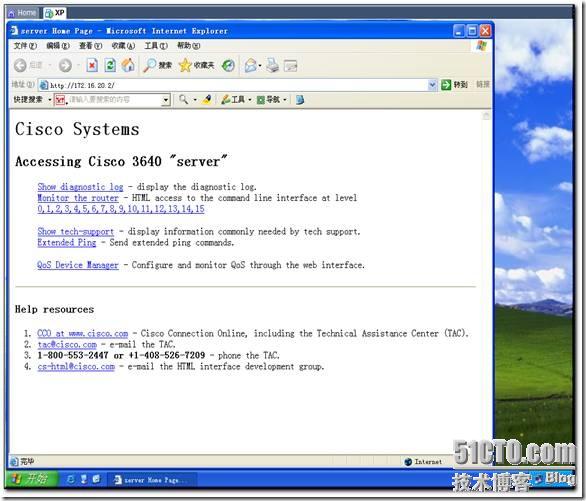Click the IE Back arrow button
This screenshot has height=501, width=586.
tap(20, 66)
